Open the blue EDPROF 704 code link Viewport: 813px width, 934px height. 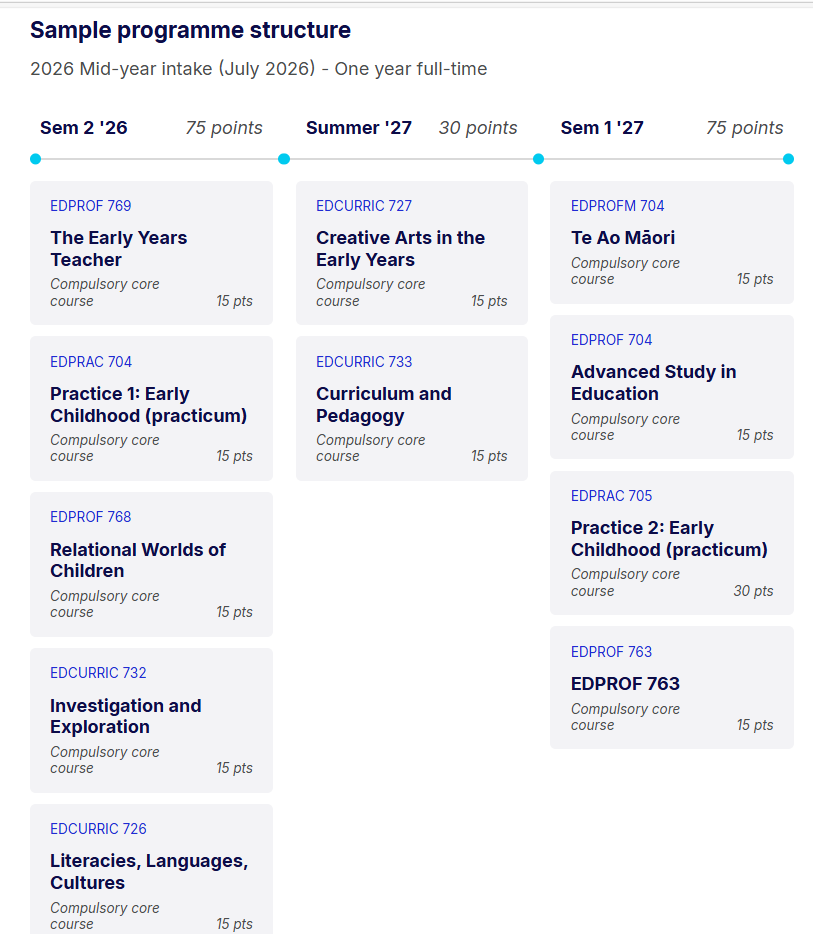611,340
